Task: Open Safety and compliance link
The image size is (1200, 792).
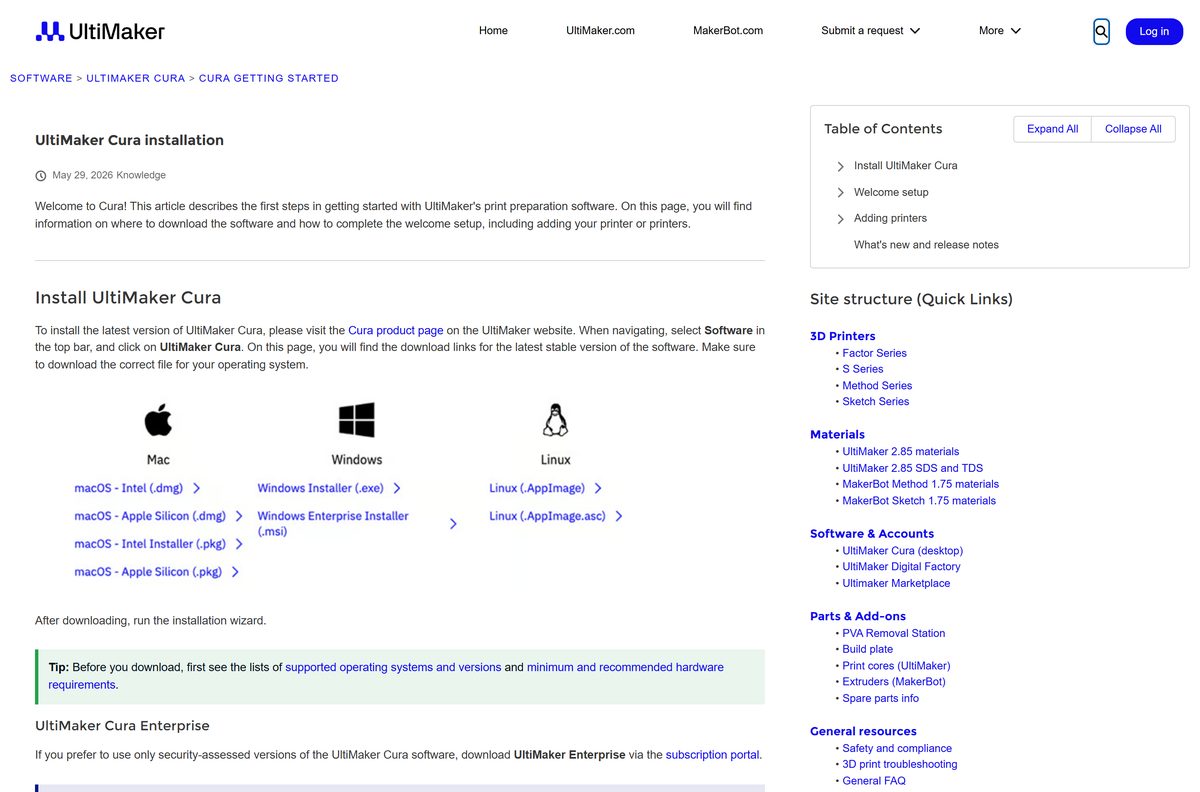Action: coord(896,748)
